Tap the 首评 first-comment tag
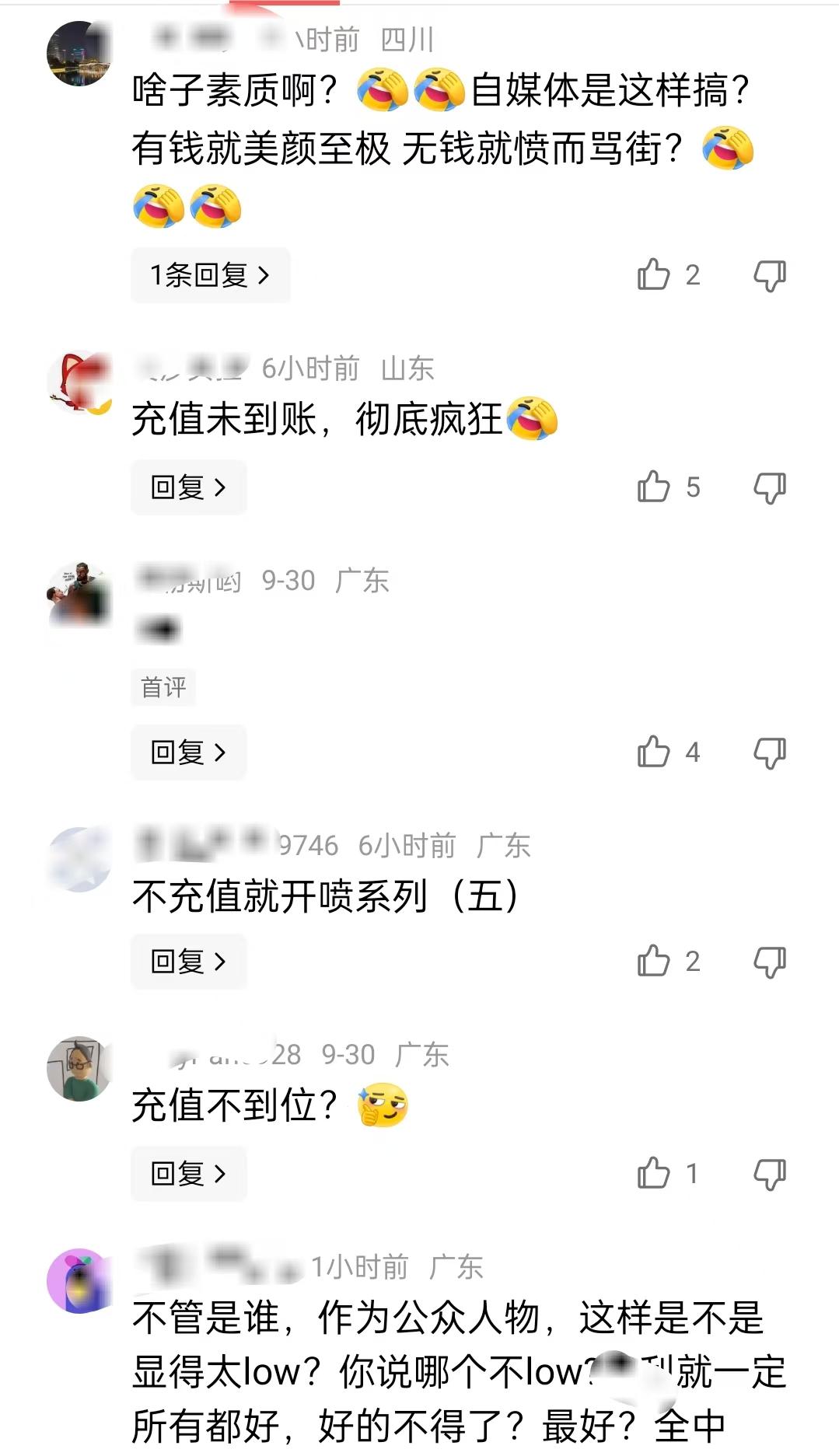Image resolution: width=839 pixels, height=1456 pixels. pyautogui.click(x=163, y=687)
